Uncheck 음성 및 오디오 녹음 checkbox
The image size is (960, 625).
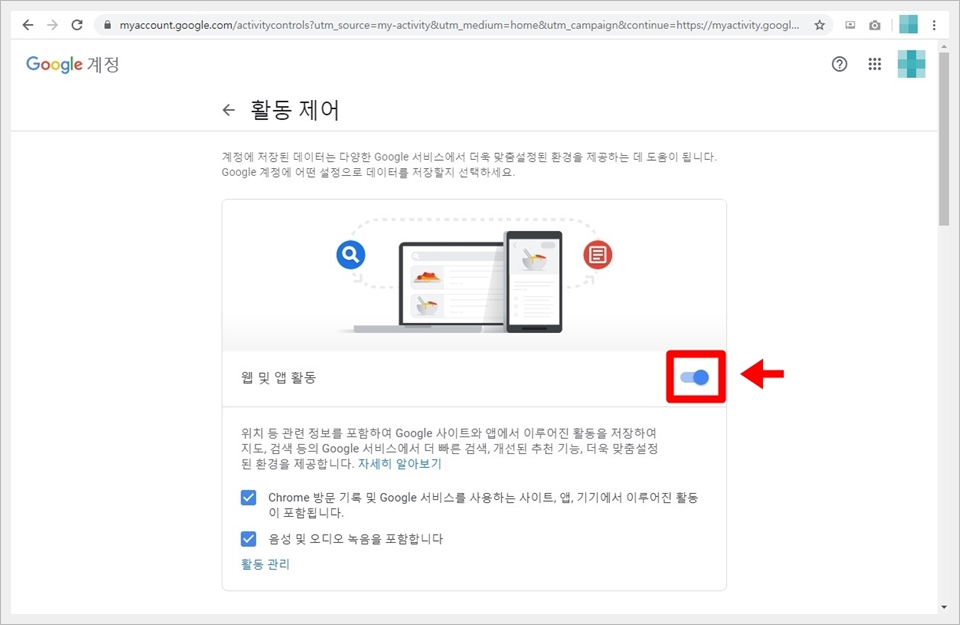pyautogui.click(x=249, y=539)
